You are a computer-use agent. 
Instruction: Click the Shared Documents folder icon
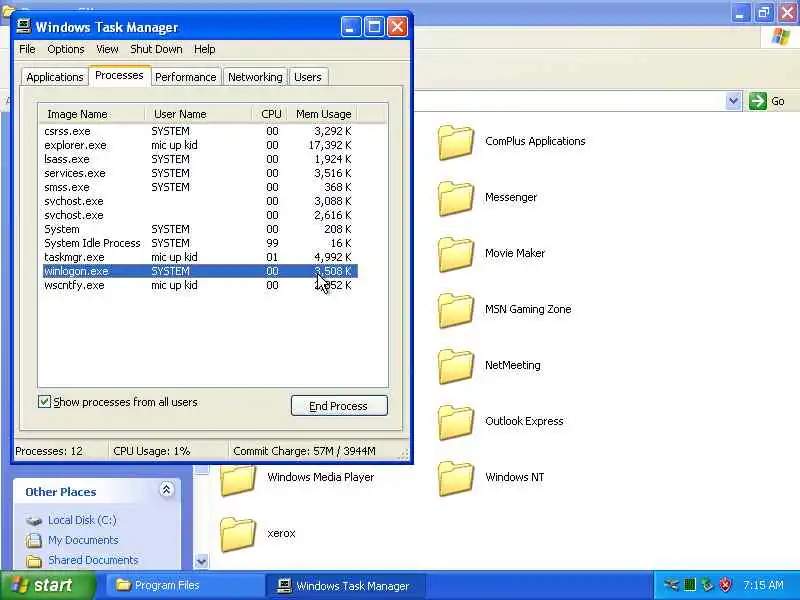click(34, 560)
